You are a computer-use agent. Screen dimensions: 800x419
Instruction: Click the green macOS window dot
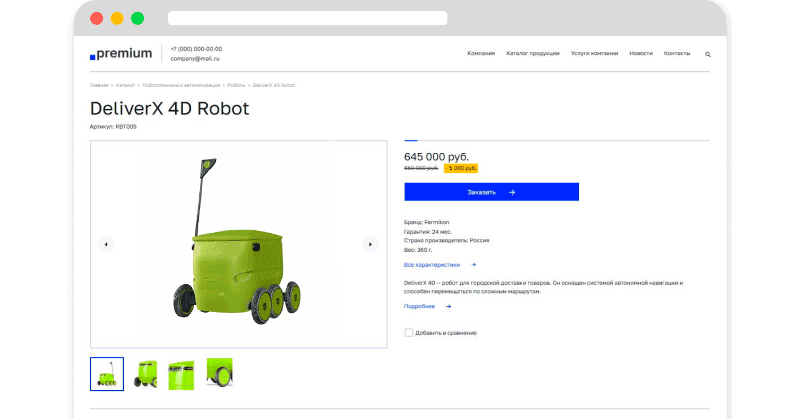(x=137, y=18)
